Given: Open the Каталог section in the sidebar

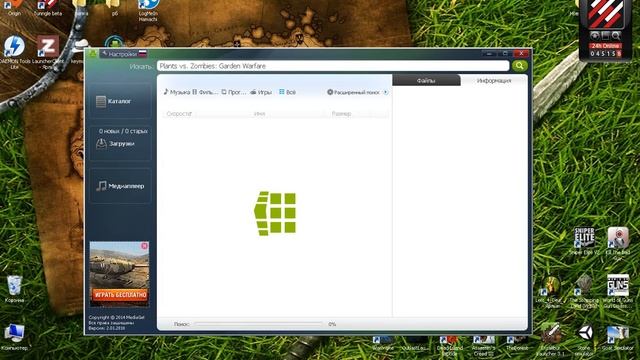Looking at the screenshot, I should (120, 101).
